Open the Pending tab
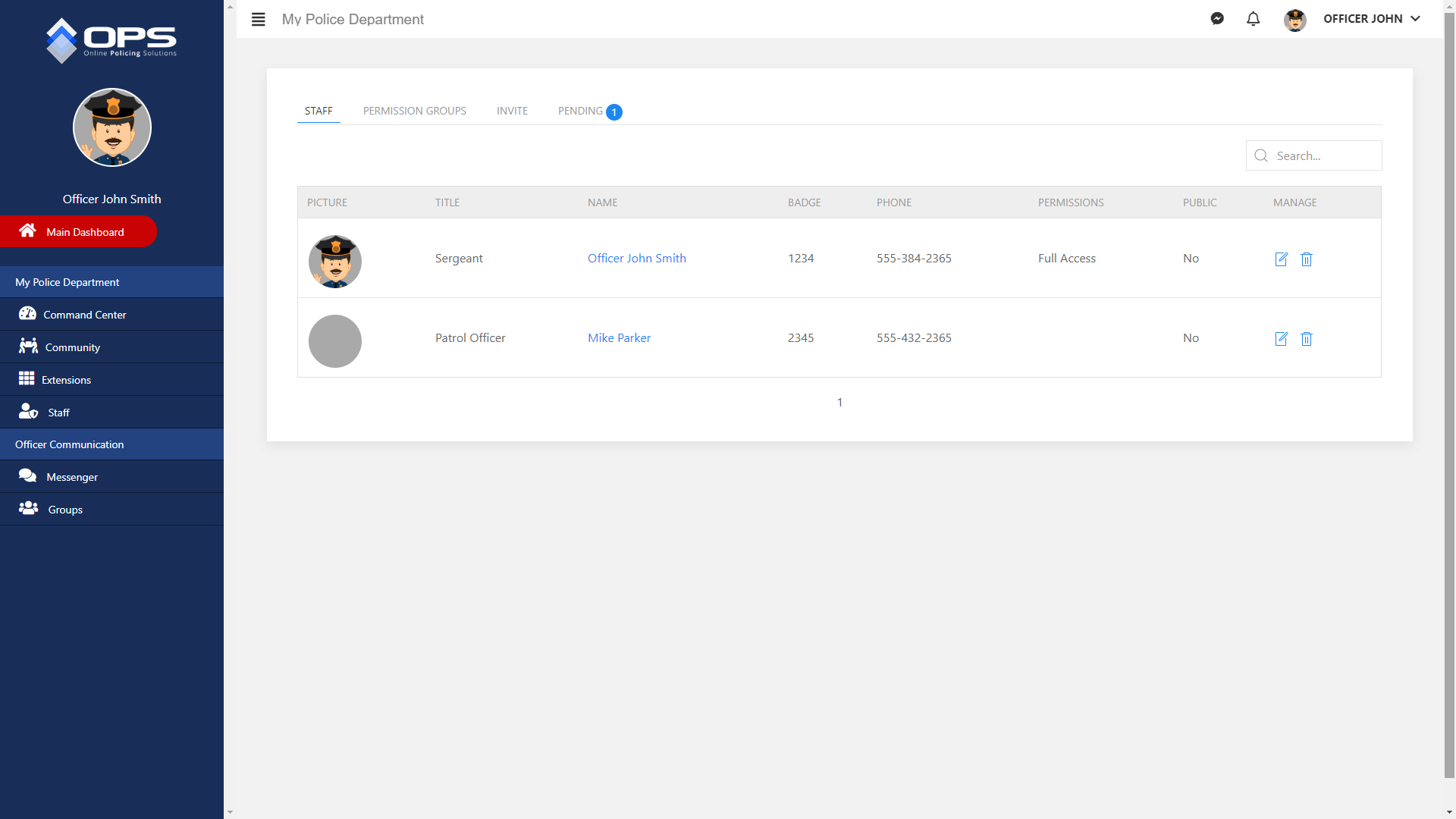1456x819 pixels. tap(581, 111)
